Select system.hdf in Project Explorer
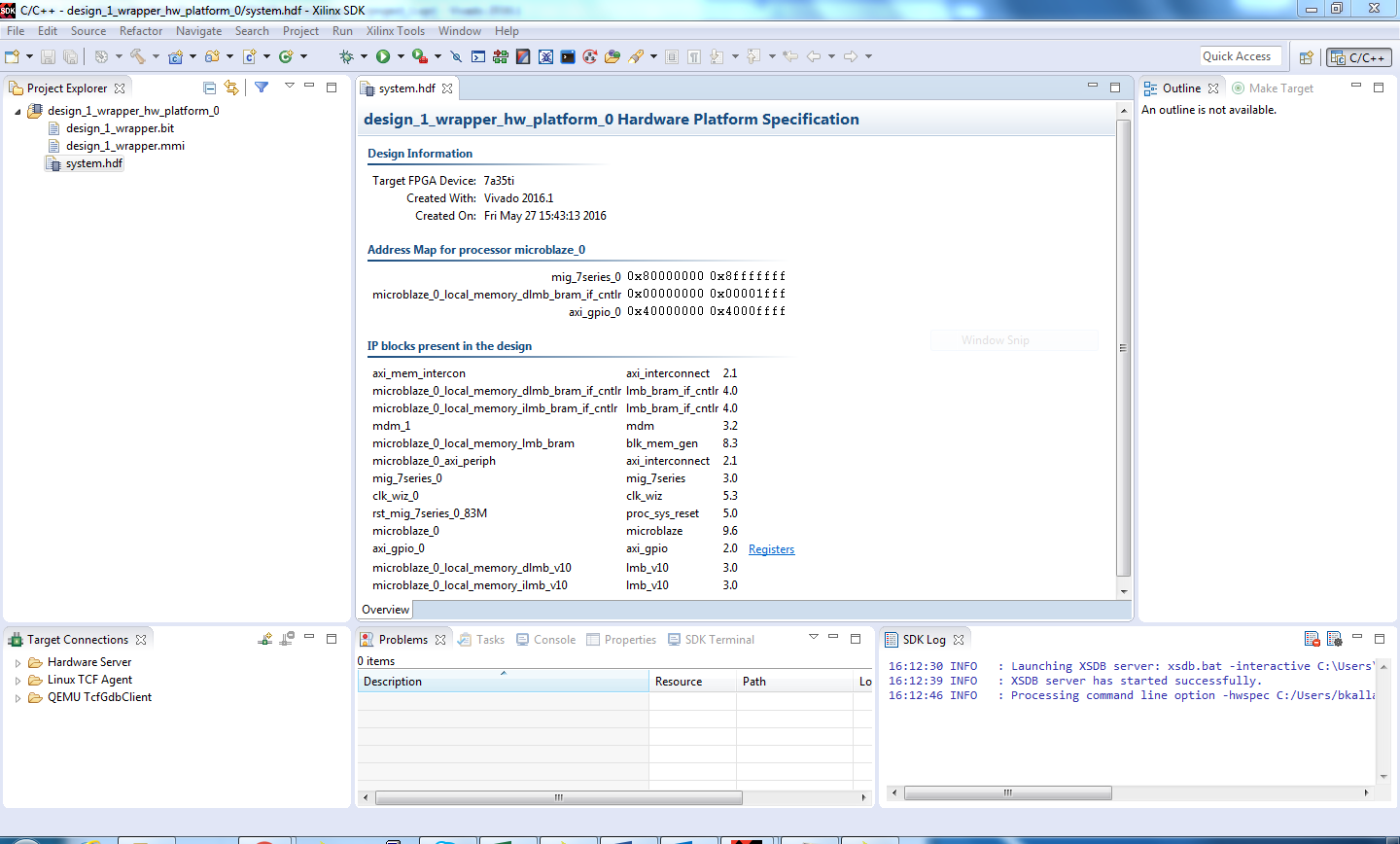1400x844 pixels. click(93, 163)
